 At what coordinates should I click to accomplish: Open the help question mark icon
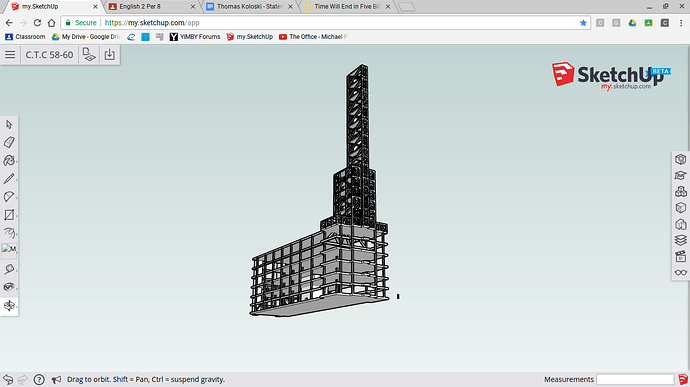(x=39, y=379)
